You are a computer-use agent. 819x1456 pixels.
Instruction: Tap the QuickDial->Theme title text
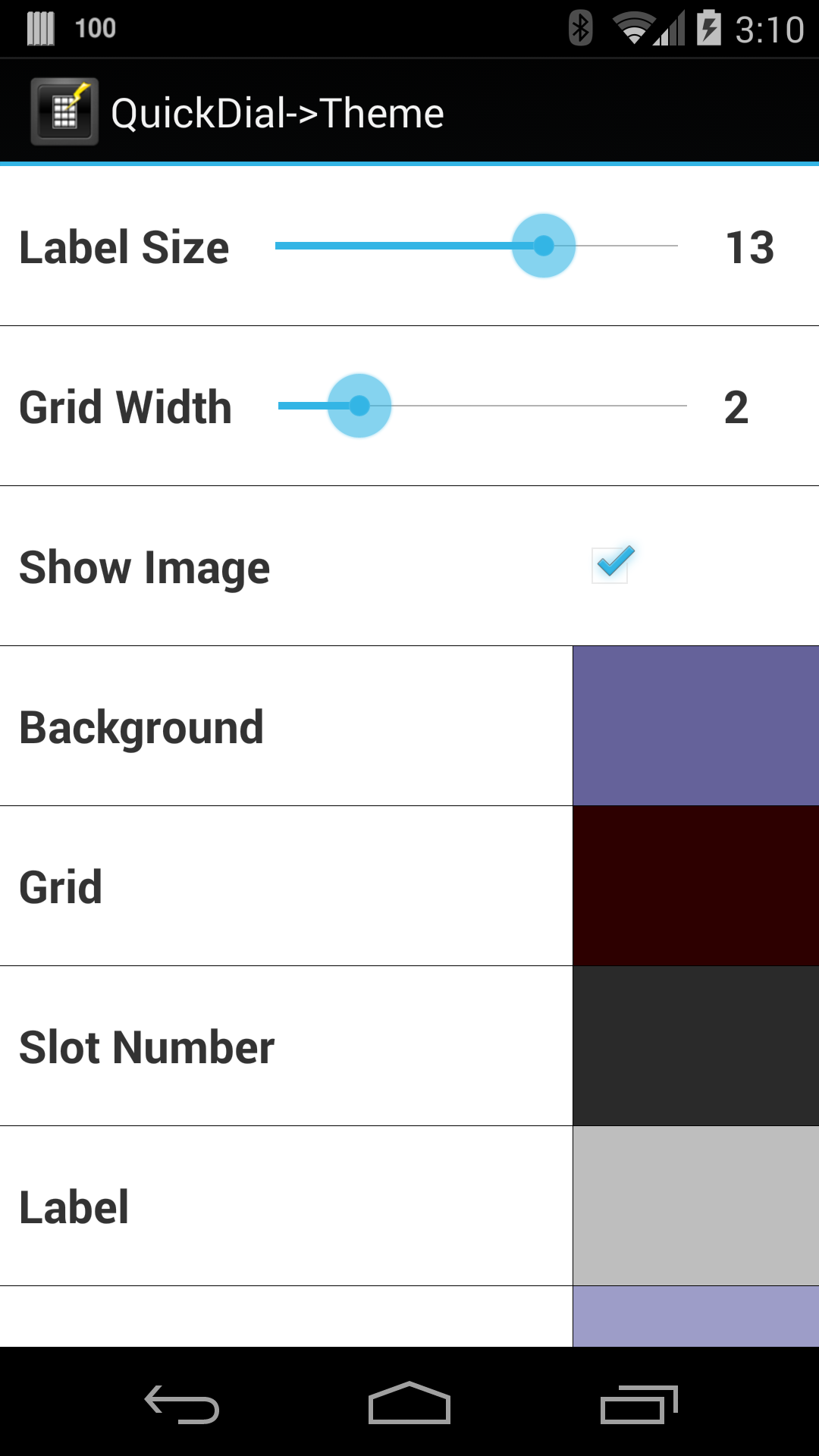[278, 114]
